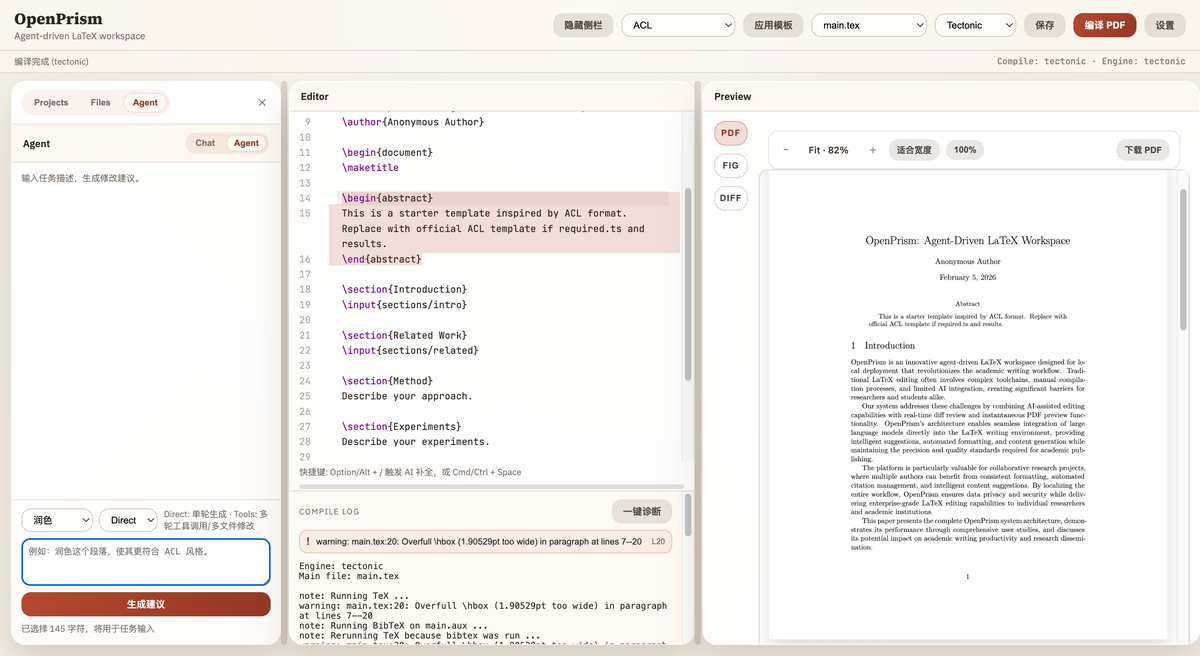Click 编译 PDF button
1200x656 pixels.
click(1104, 25)
